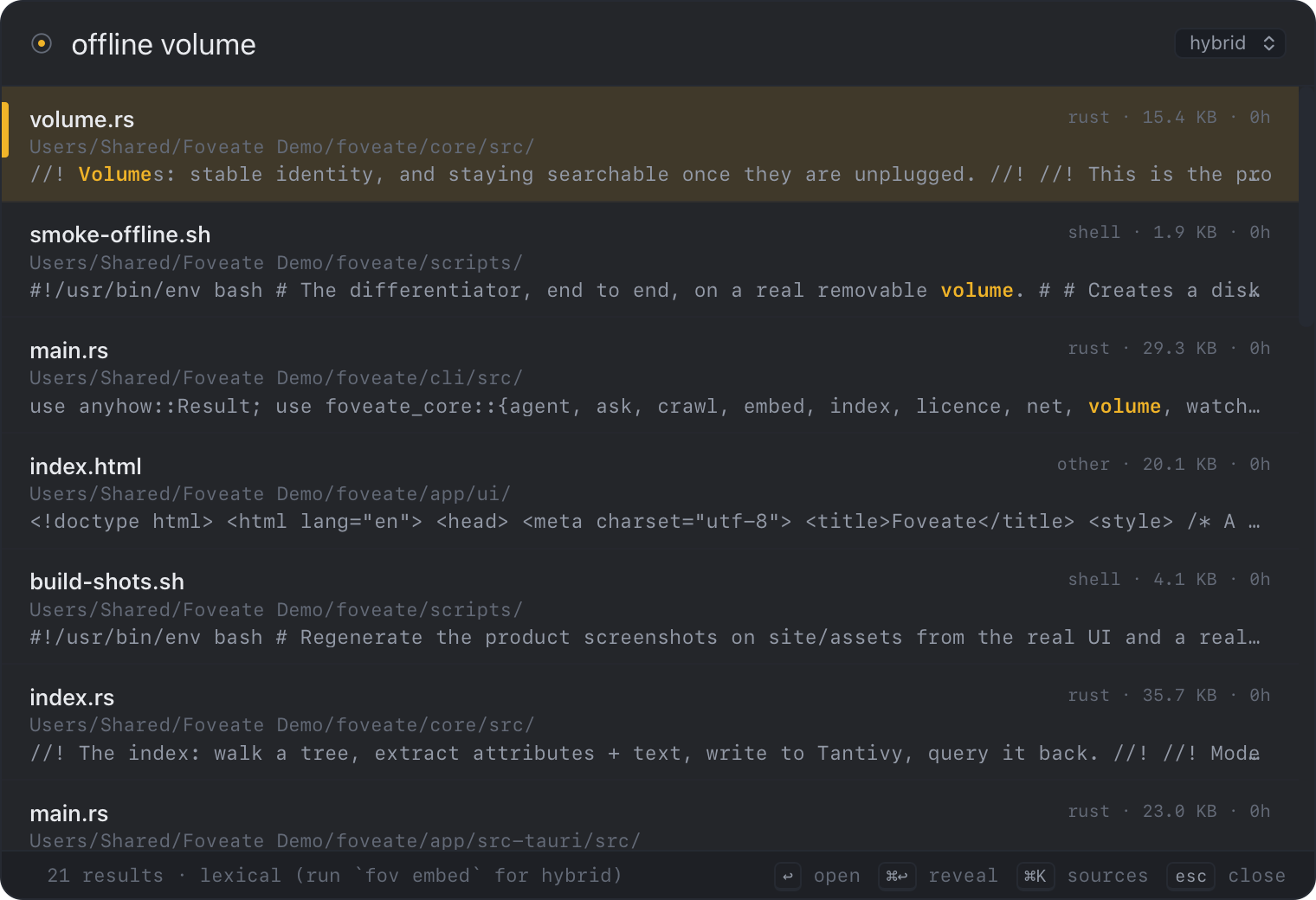Click highlighted 'volume' in smoke-offline.sh snippet
This screenshot has width=1316, height=900.
coord(977,291)
